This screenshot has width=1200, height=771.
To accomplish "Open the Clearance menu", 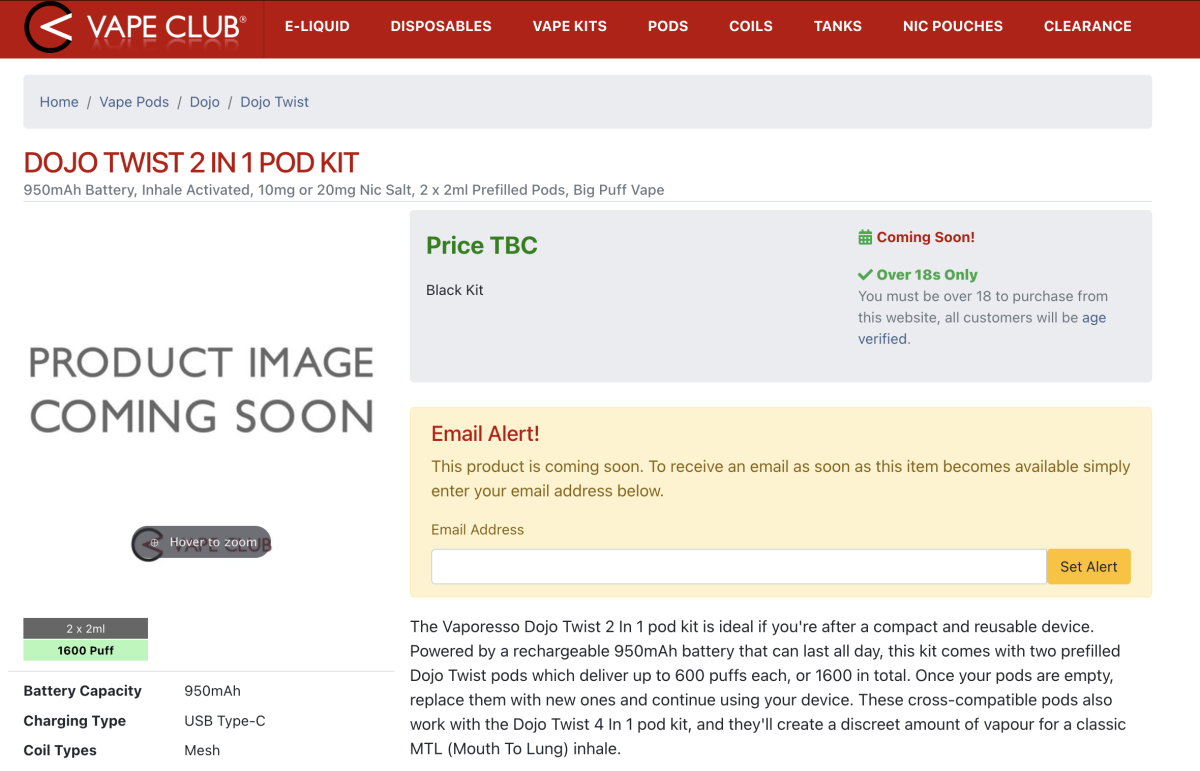I will tap(1088, 27).
